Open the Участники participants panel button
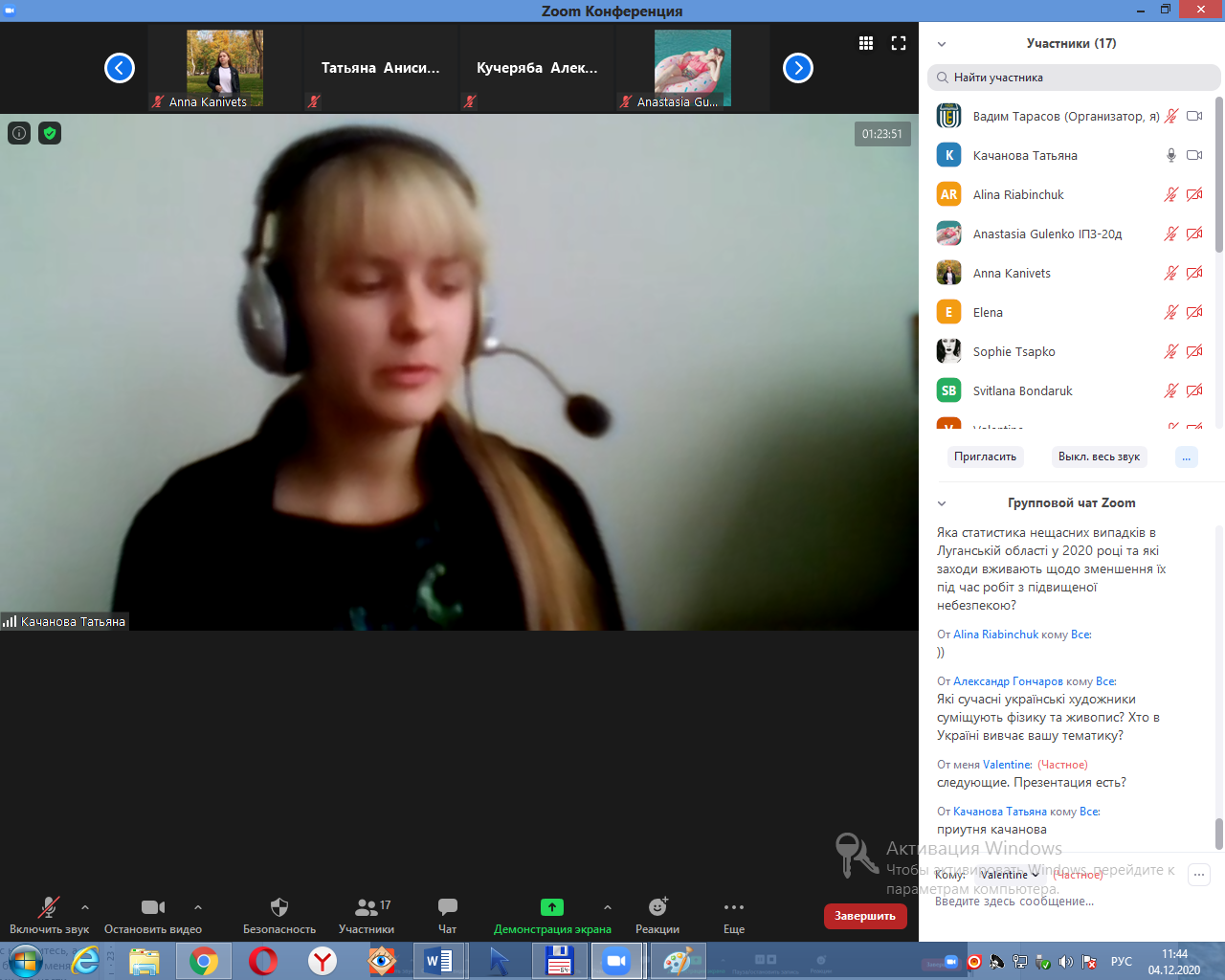 pos(367,916)
